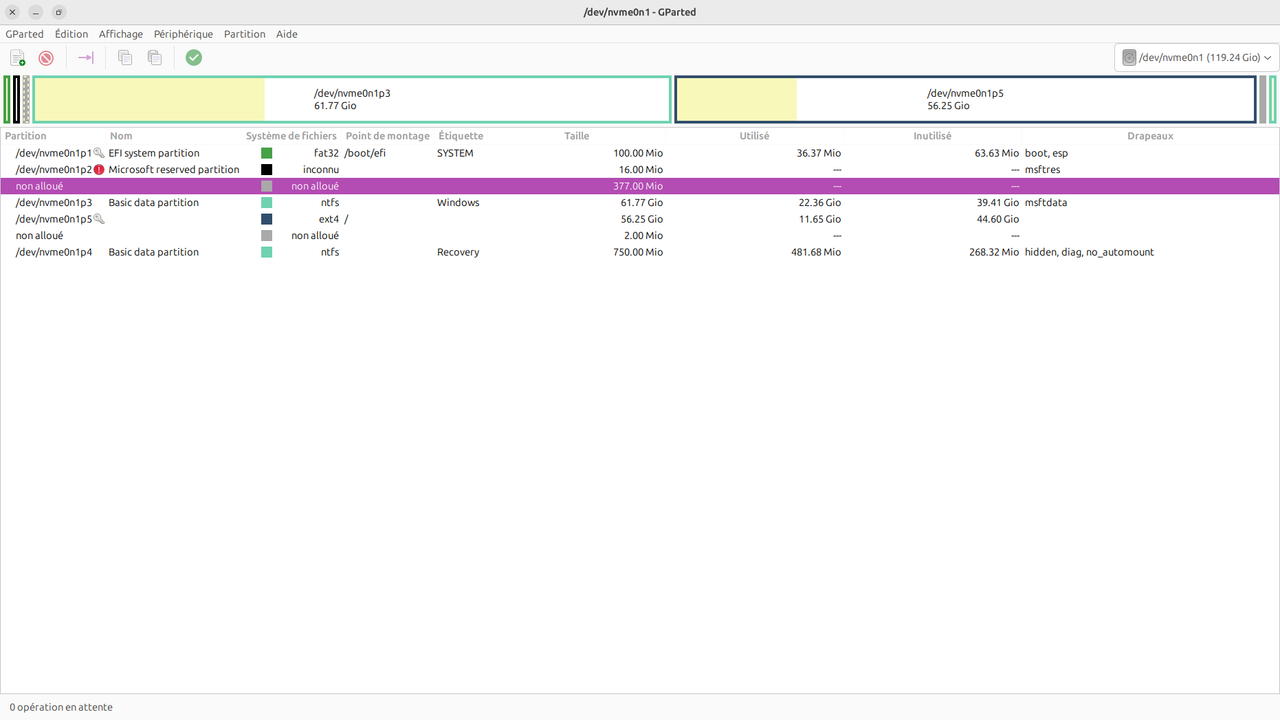Click the key icon beside /dev/nvme0n1p5
Viewport: 1280px width, 720px height.
tap(99, 219)
